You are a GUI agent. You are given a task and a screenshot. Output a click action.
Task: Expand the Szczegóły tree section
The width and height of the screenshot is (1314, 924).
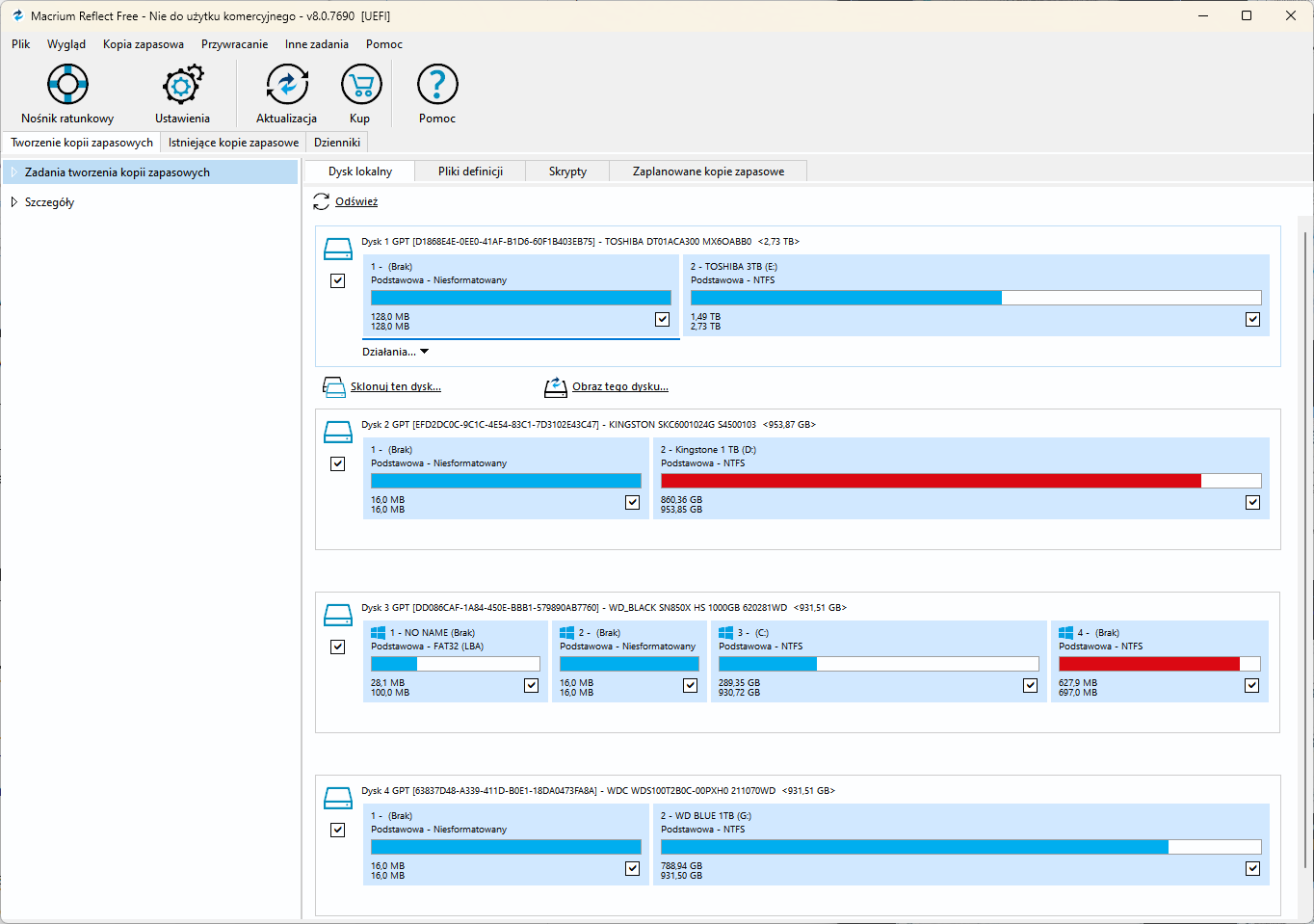[13, 202]
